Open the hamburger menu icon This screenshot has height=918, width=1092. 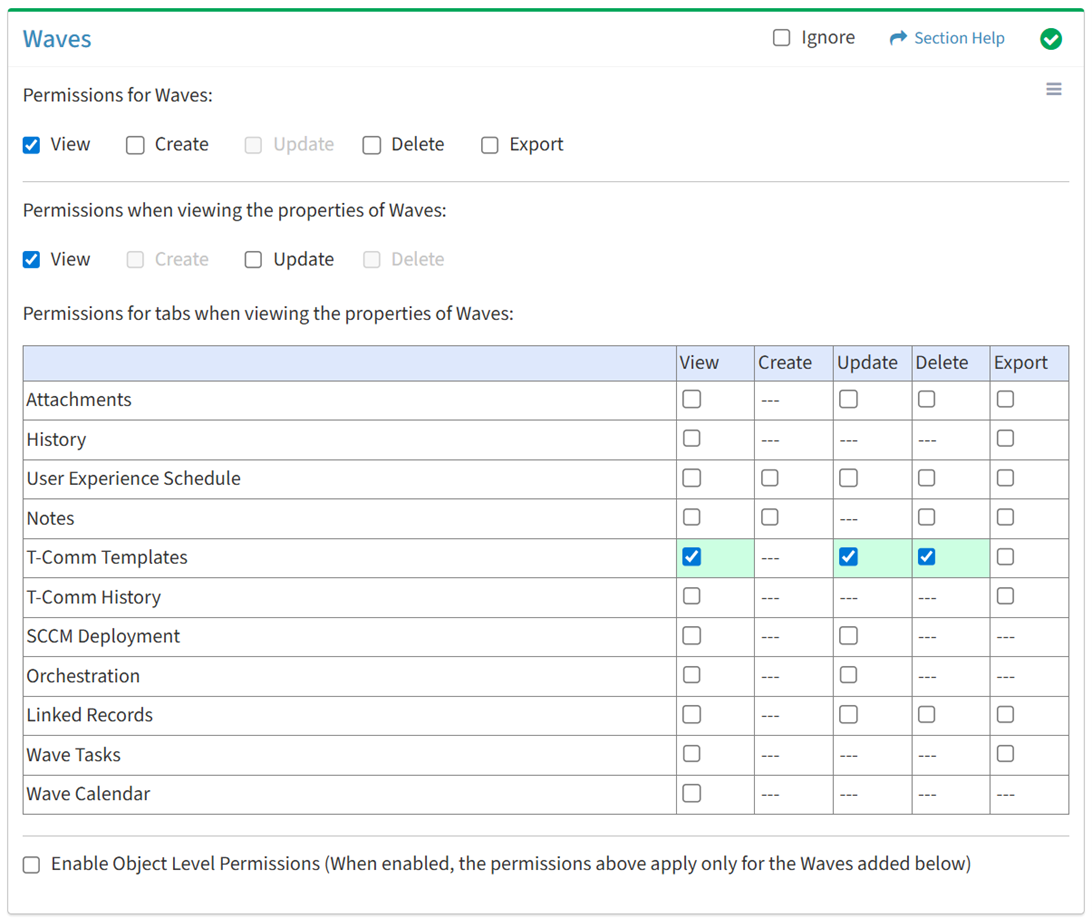pyautogui.click(x=1054, y=90)
